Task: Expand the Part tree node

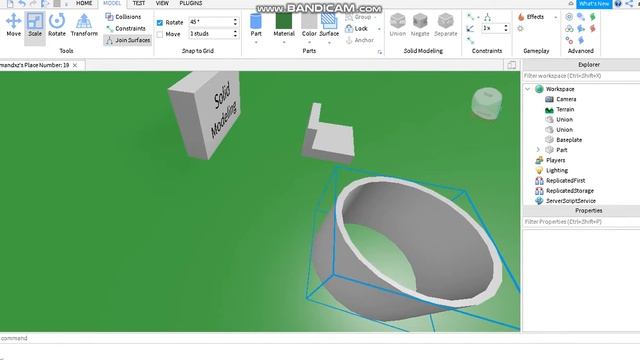Action: [x=538, y=150]
